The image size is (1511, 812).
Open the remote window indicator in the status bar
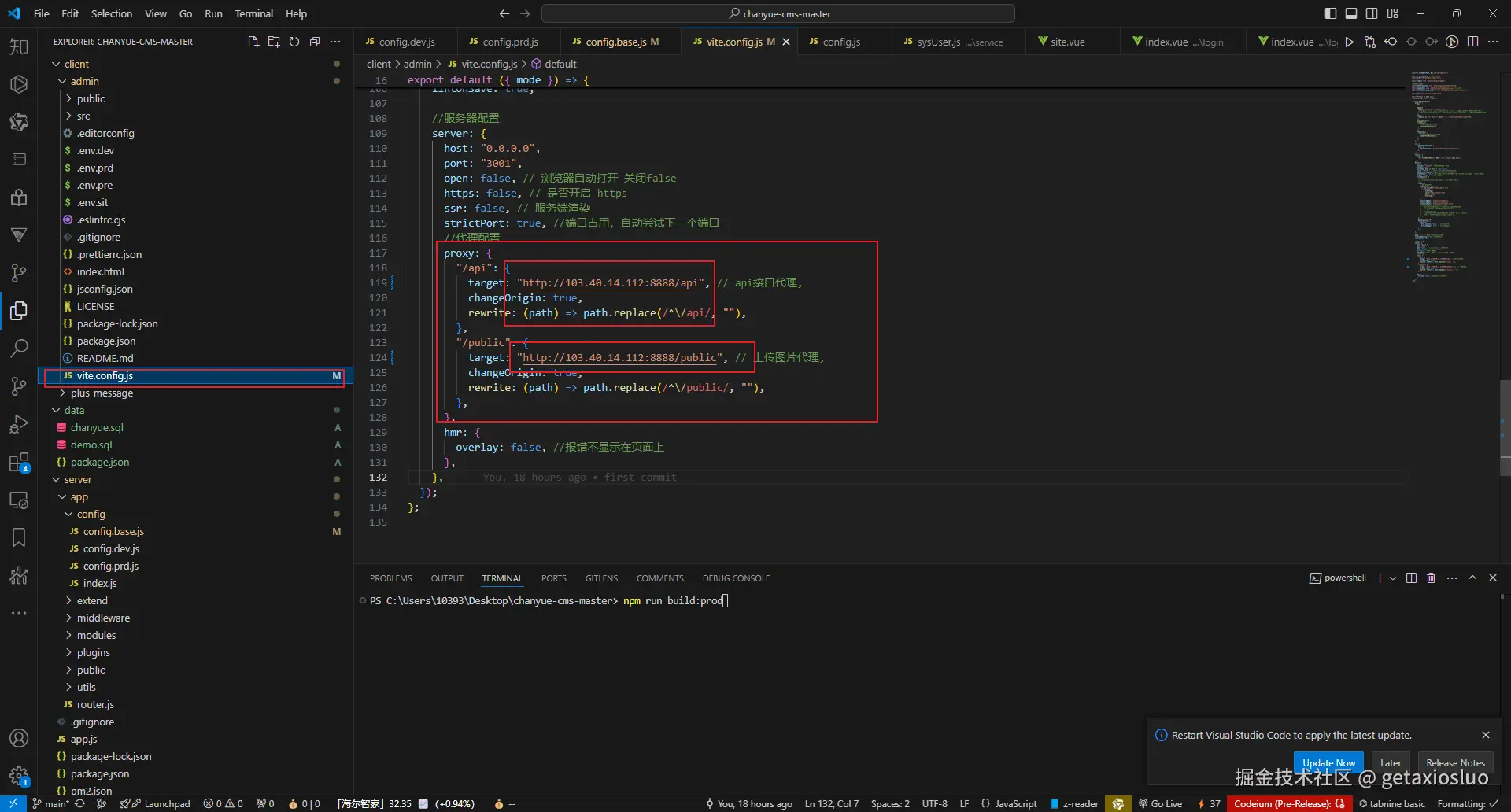(x=13, y=804)
